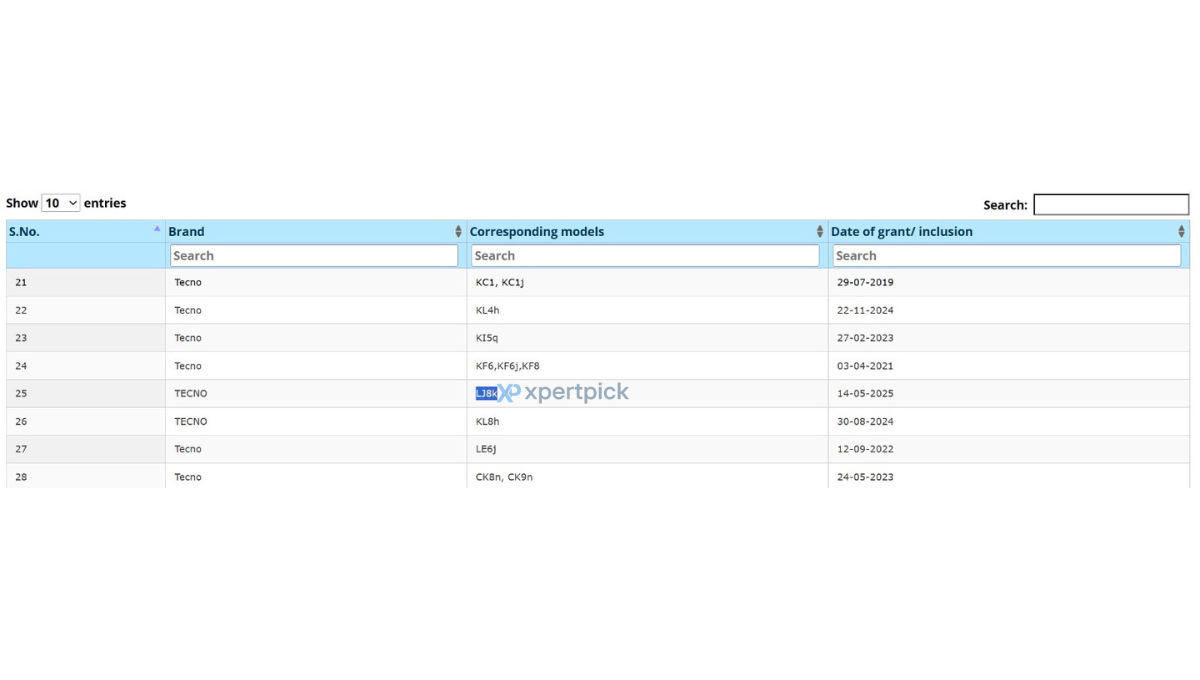This screenshot has height=680, width=1200.
Task: Click Brand column sort arrows
Action: tap(459, 232)
